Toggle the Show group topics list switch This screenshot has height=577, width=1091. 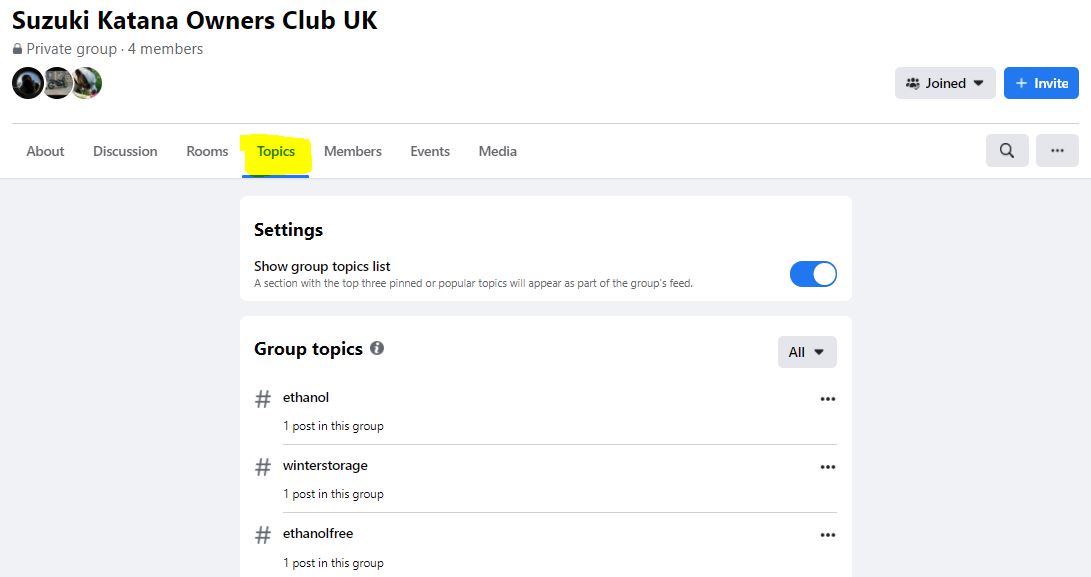813,274
